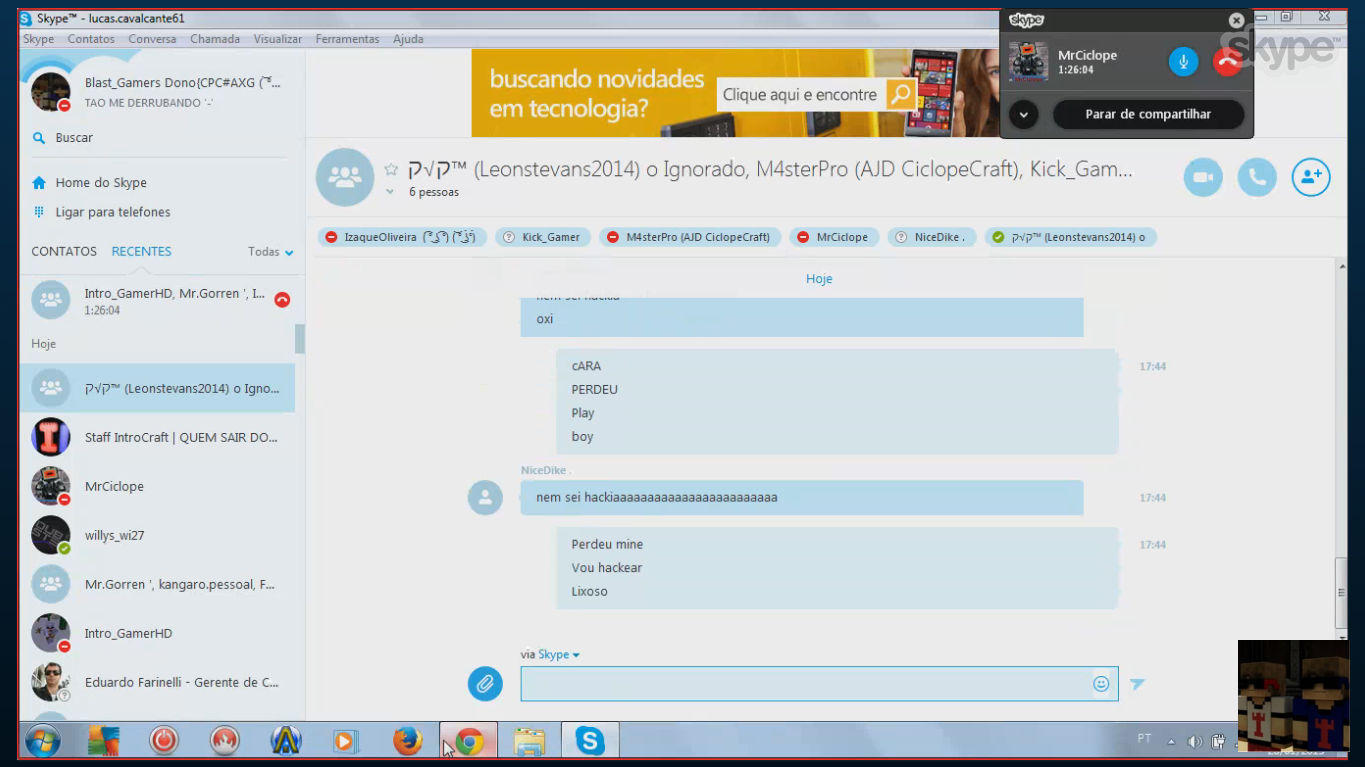The height and width of the screenshot is (767, 1365).
Task: Open the Ferramentas menu
Action: coord(348,39)
